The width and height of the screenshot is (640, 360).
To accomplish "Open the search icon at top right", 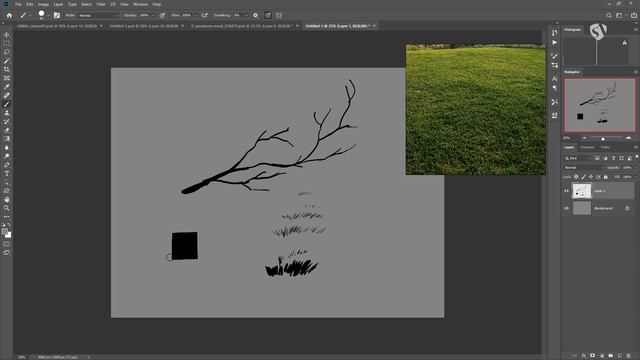I will click(x=609, y=15).
